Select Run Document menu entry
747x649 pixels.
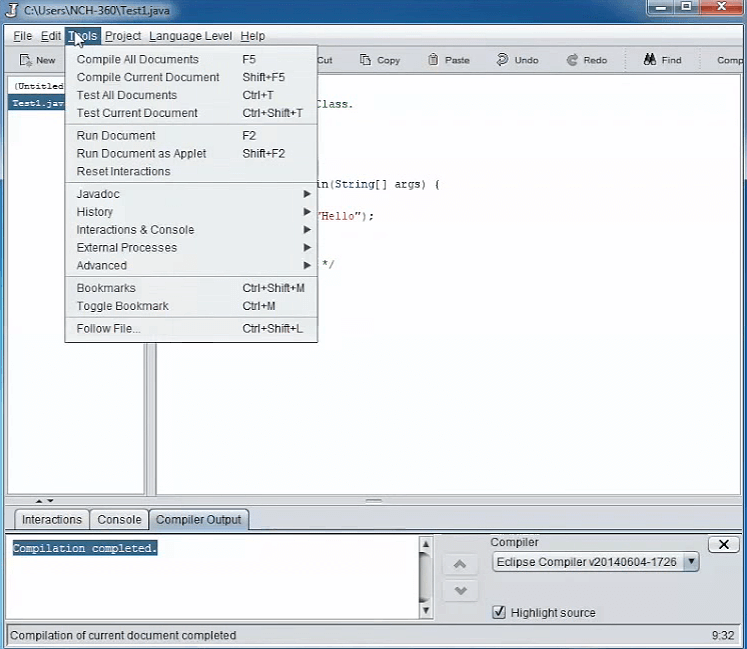pyautogui.click(x=191, y=136)
